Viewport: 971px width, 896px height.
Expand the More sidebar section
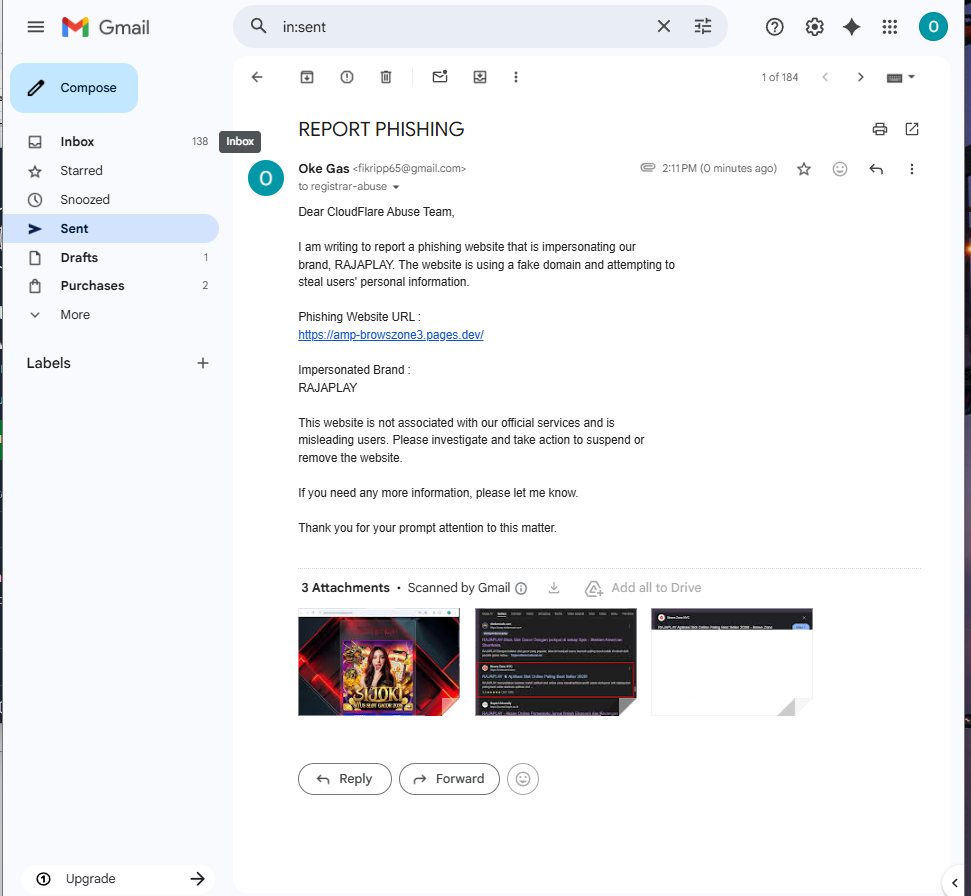[110, 315]
